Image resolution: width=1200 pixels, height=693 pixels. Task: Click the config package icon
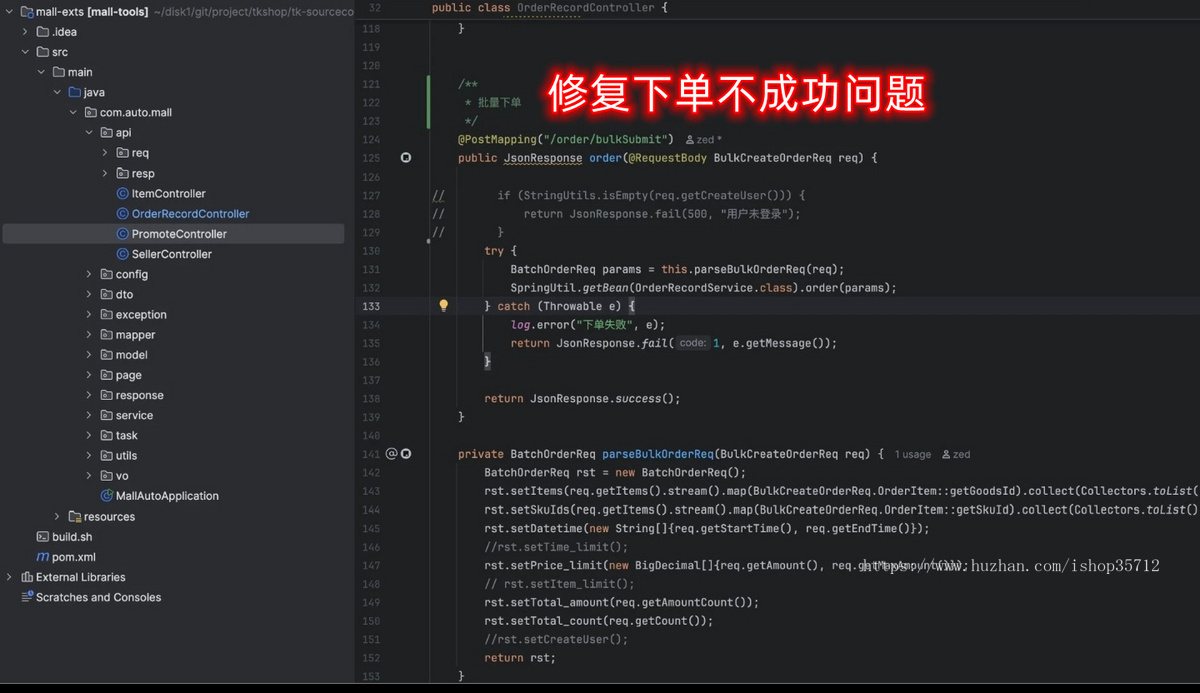coord(107,274)
